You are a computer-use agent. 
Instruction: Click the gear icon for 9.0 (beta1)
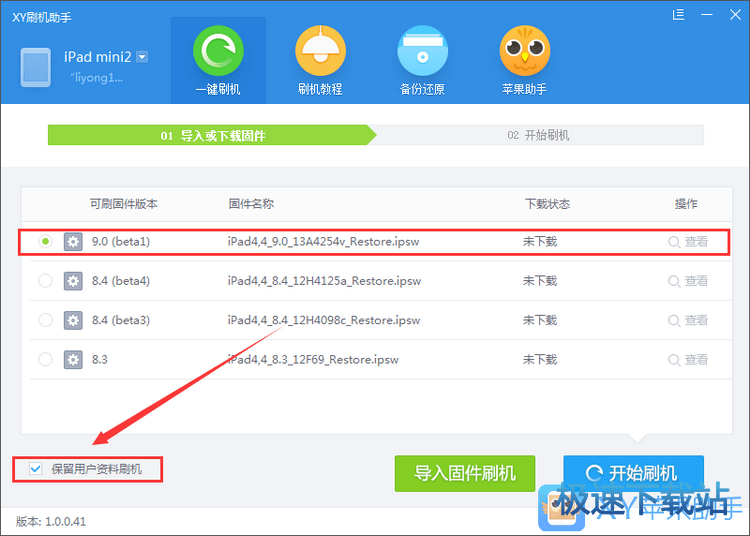[73, 241]
